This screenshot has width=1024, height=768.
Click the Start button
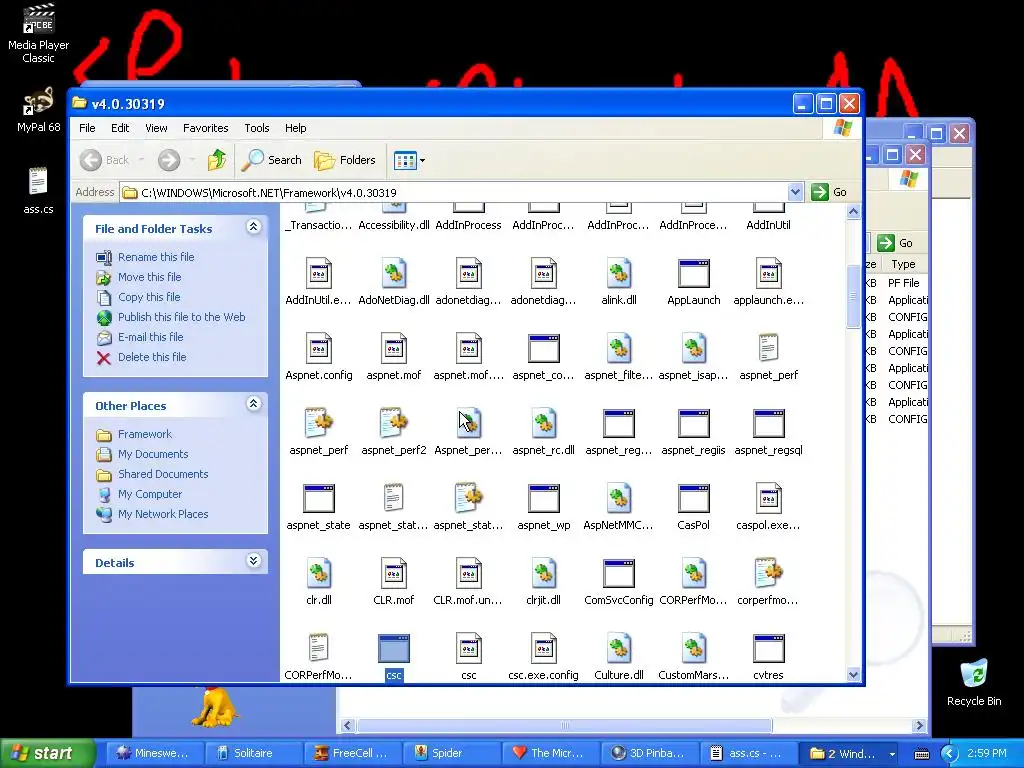pyautogui.click(x=48, y=753)
